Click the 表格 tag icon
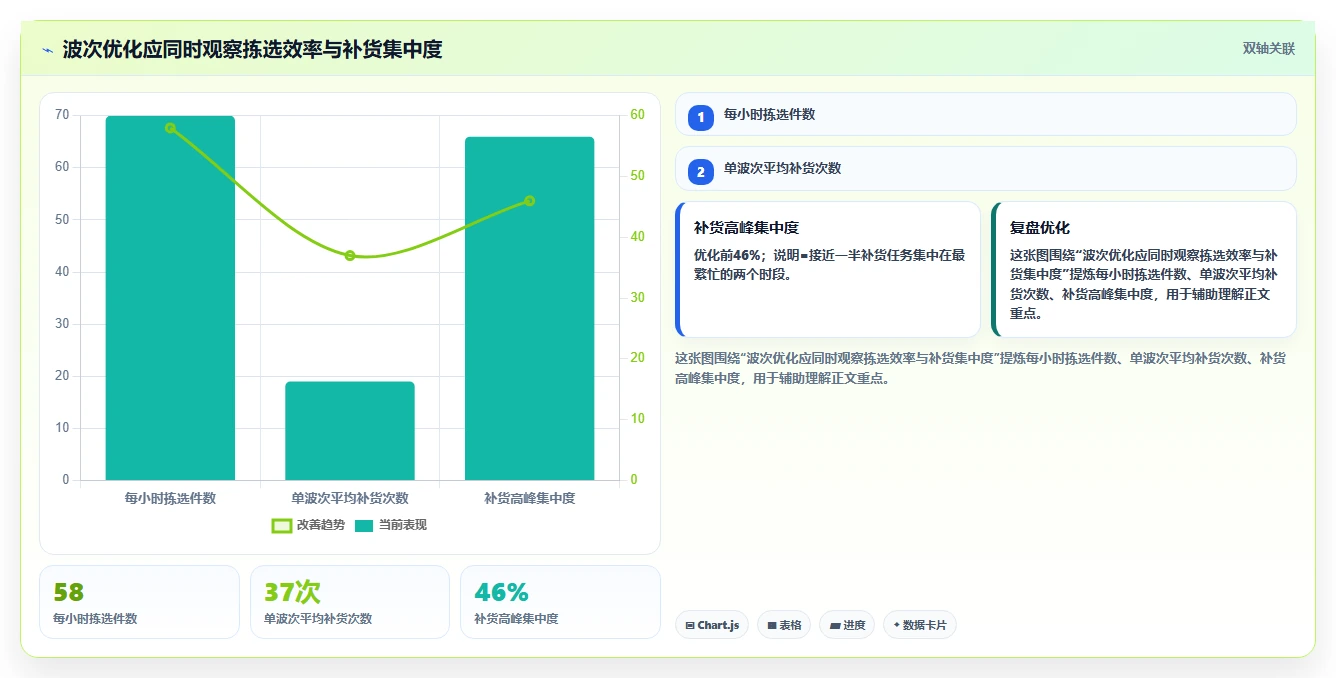Screen dimensions: 1336x678 click(x=772, y=626)
